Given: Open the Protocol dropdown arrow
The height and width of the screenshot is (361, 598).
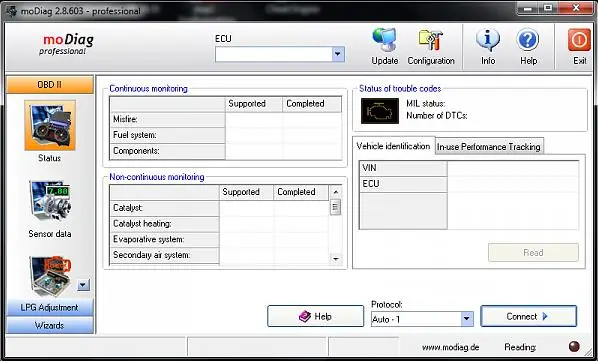Looking at the screenshot, I should coord(466,319).
